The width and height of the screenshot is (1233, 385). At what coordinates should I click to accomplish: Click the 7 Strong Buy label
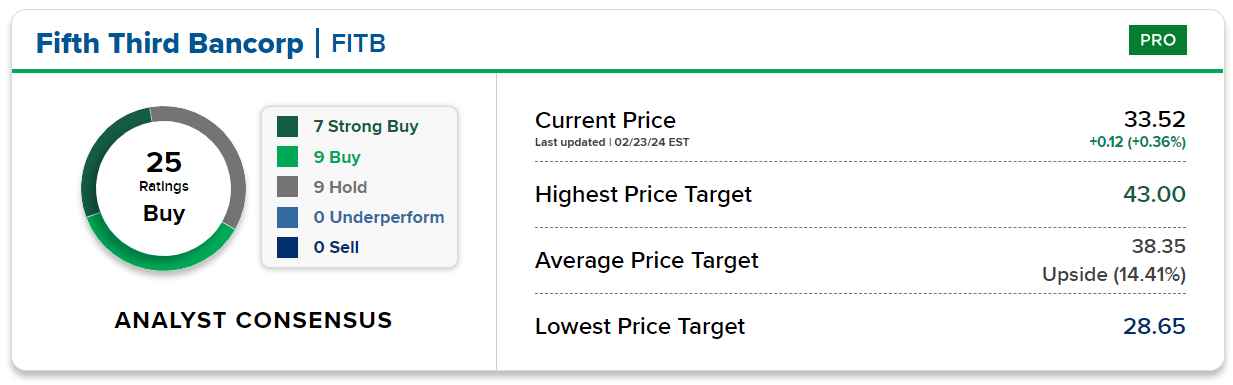366,127
